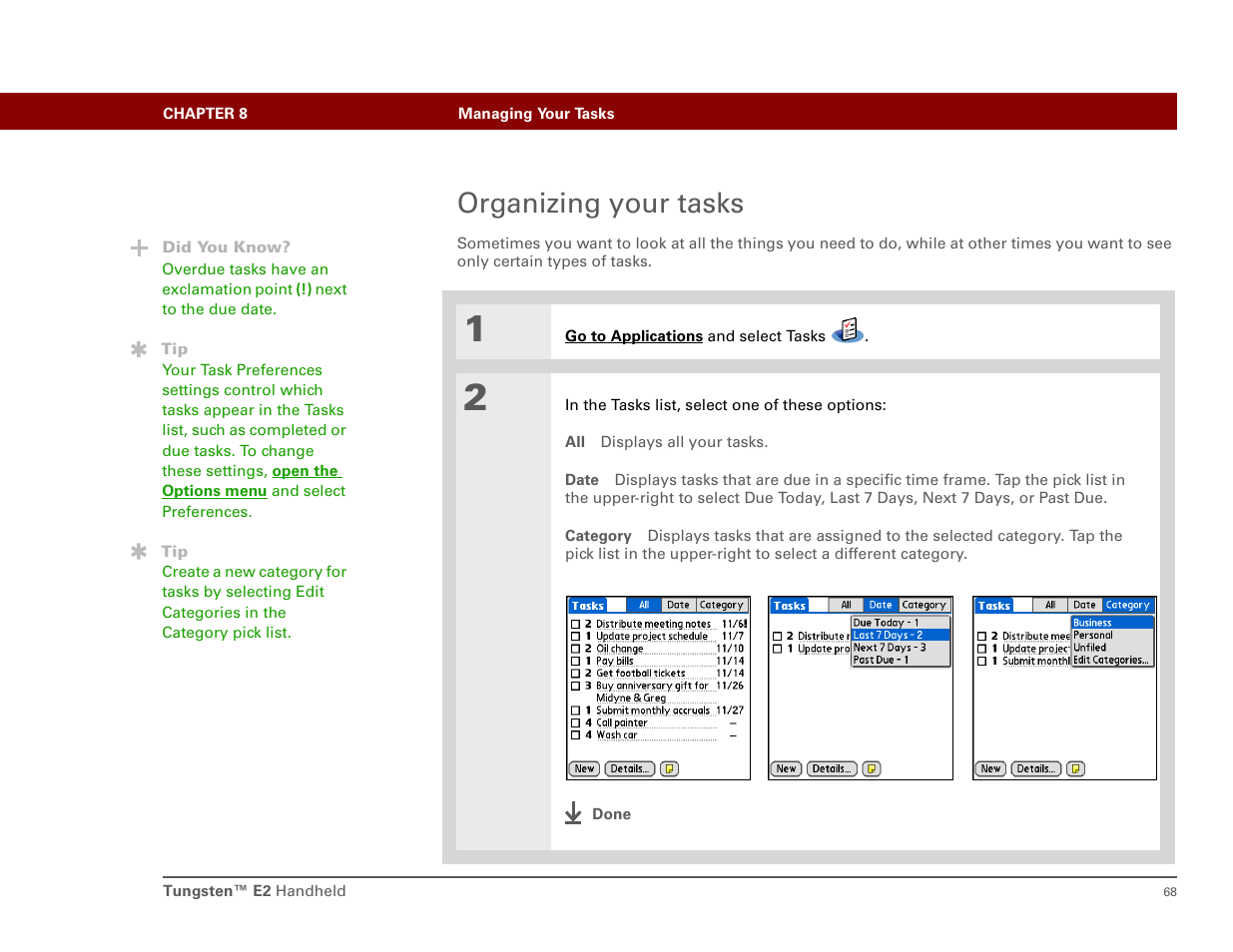Click the Tungsten E2 Handheld footer text

[x=255, y=891]
